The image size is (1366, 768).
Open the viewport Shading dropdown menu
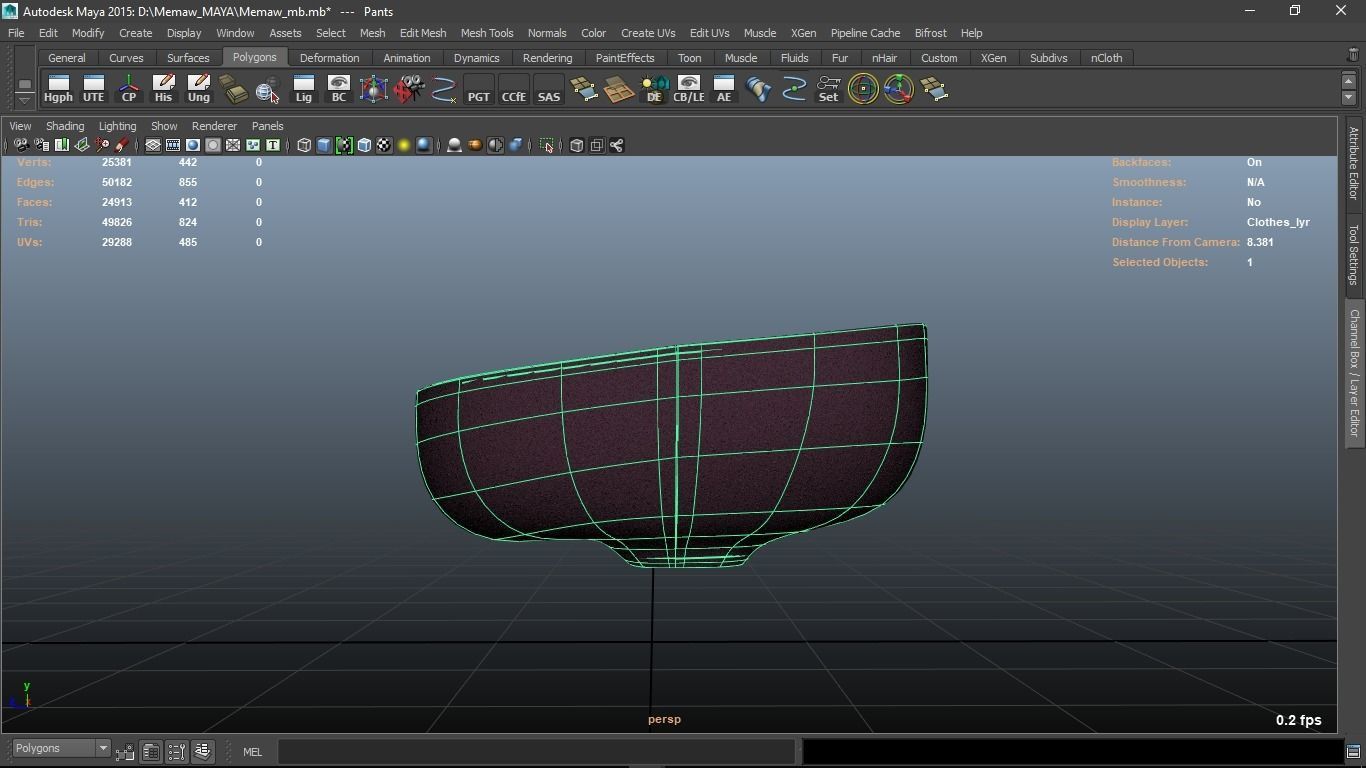click(x=65, y=126)
